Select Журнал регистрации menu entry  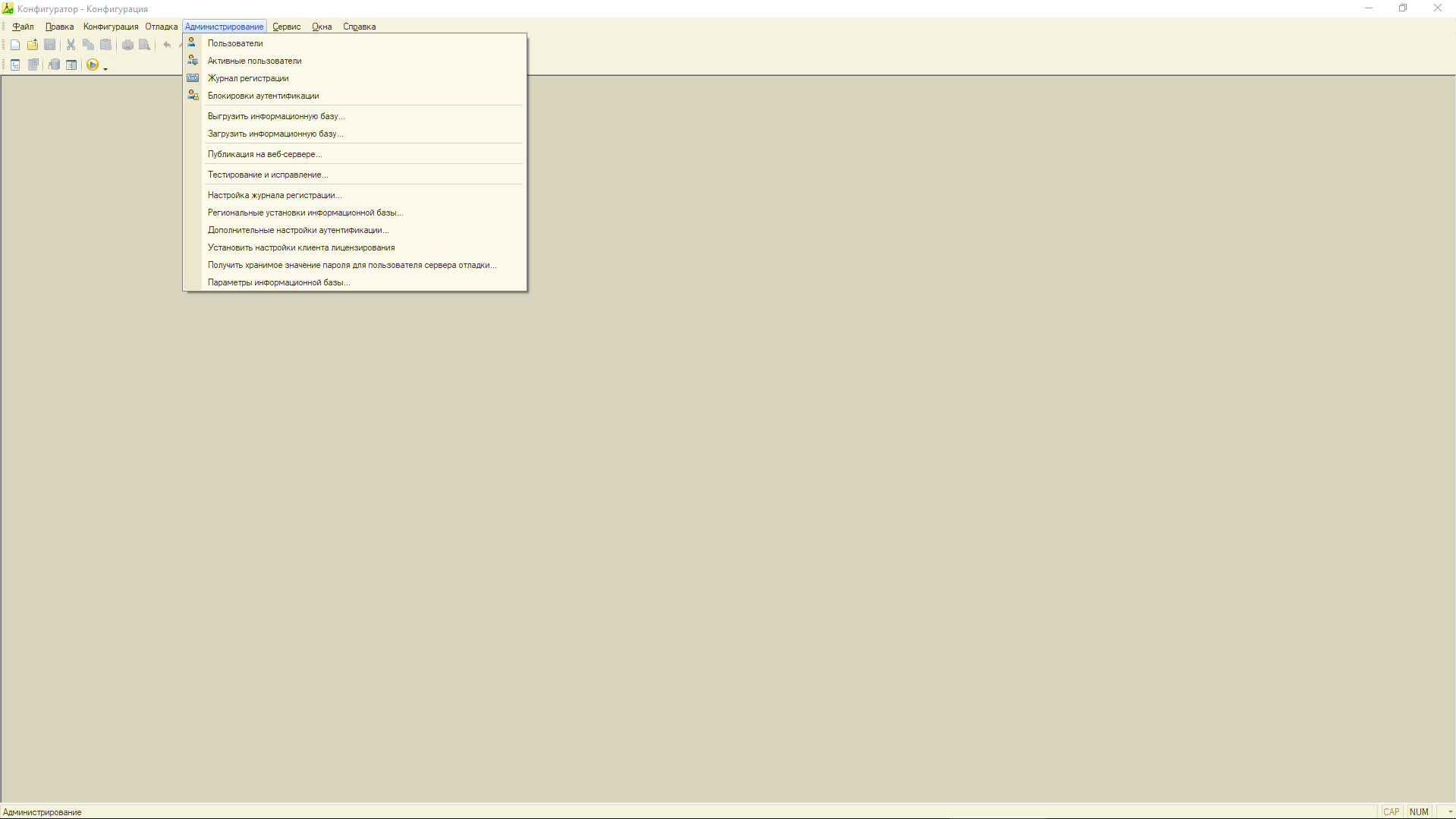click(355, 78)
